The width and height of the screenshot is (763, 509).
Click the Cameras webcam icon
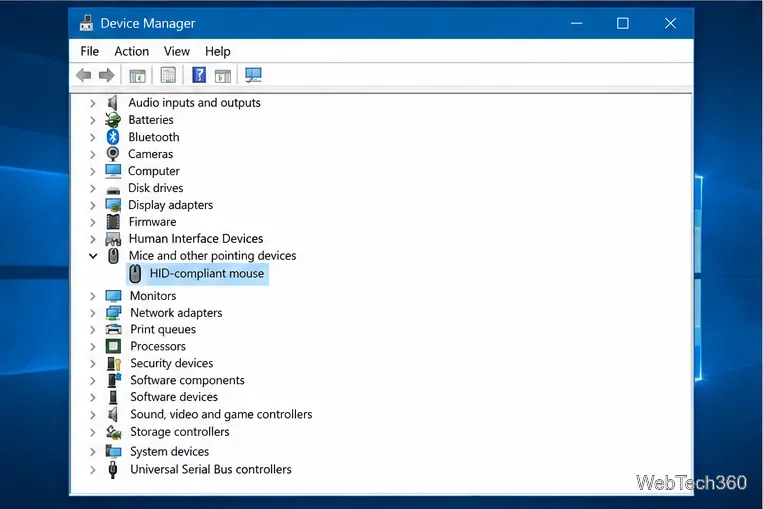[x=113, y=154]
